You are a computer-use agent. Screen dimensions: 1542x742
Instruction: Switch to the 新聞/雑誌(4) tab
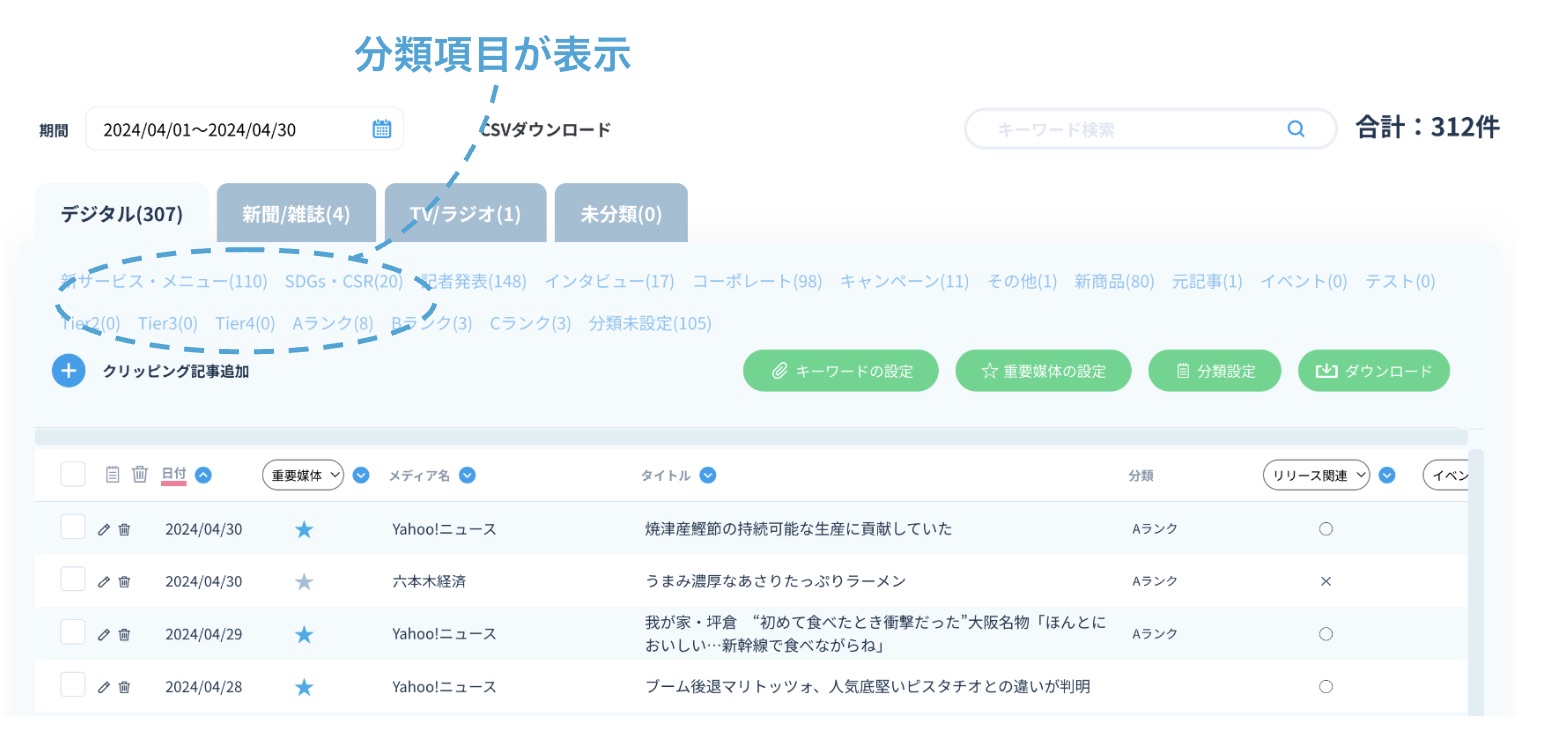(296, 214)
